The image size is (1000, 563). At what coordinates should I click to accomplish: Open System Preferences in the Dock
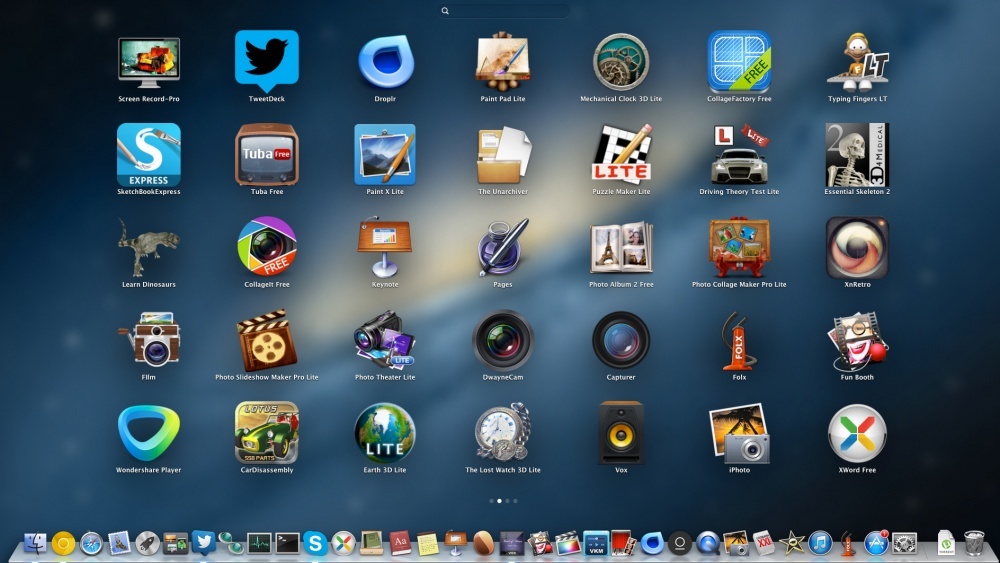click(x=904, y=543)
